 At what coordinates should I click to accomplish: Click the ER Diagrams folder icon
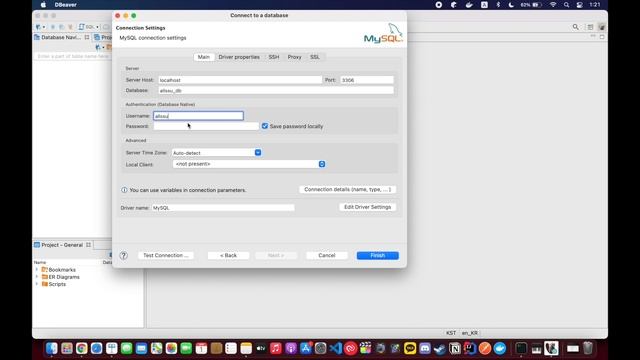[45, 277]
